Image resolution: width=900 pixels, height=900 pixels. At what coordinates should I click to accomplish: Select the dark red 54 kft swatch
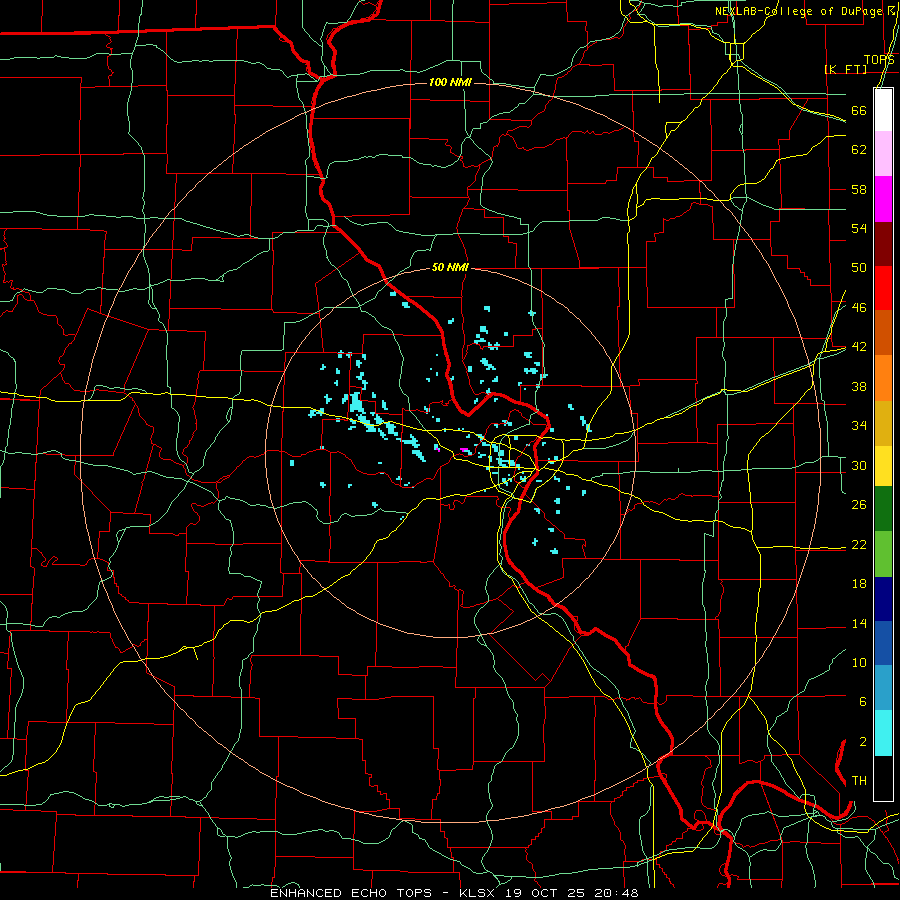883,244
